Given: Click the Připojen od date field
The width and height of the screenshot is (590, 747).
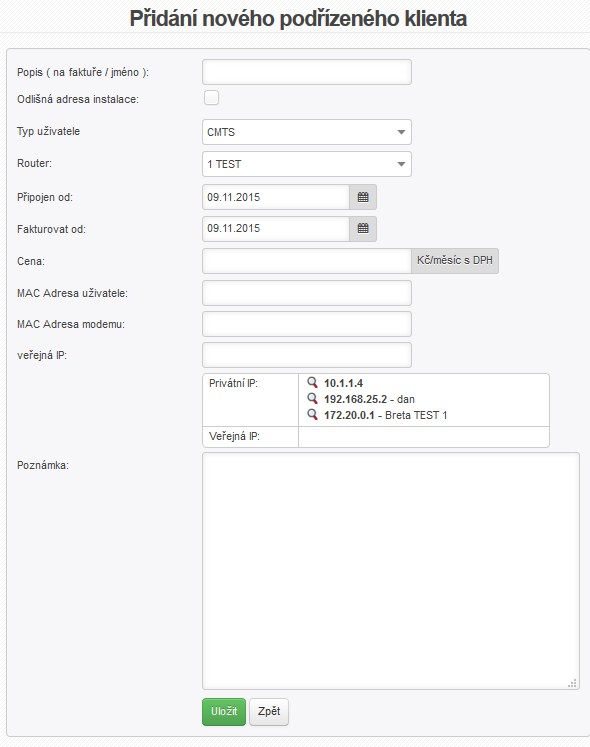Looking at the screenshot, I should tap(276, 197).
